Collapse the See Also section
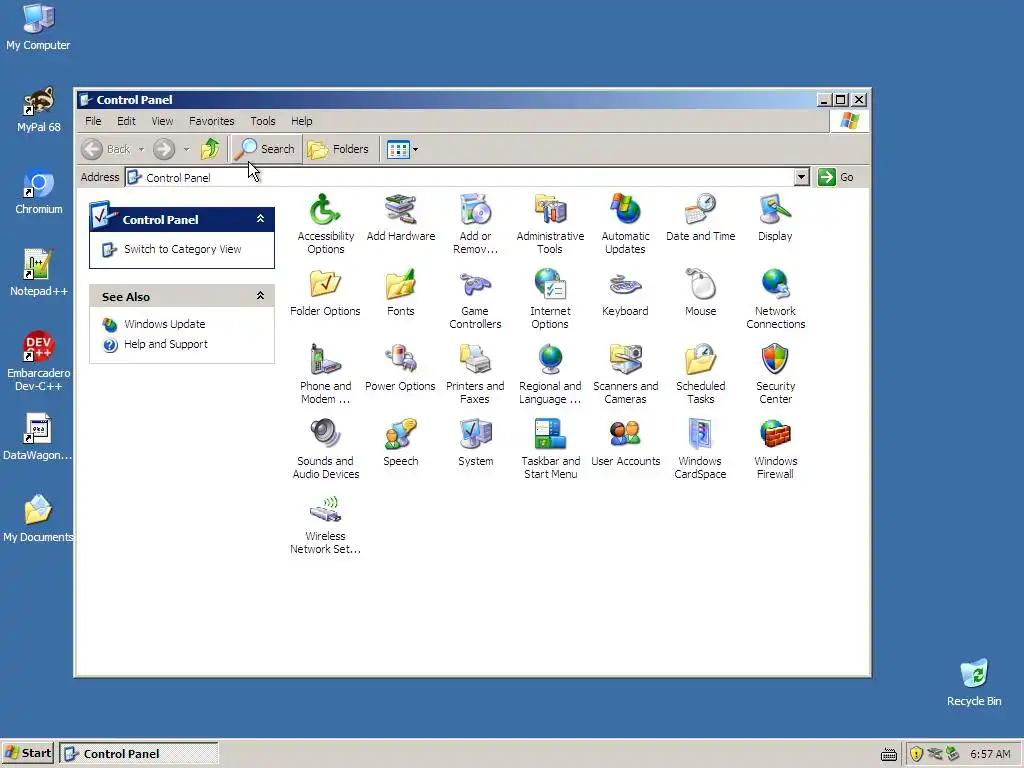The image size is (1024, 768). pos(260,296)
